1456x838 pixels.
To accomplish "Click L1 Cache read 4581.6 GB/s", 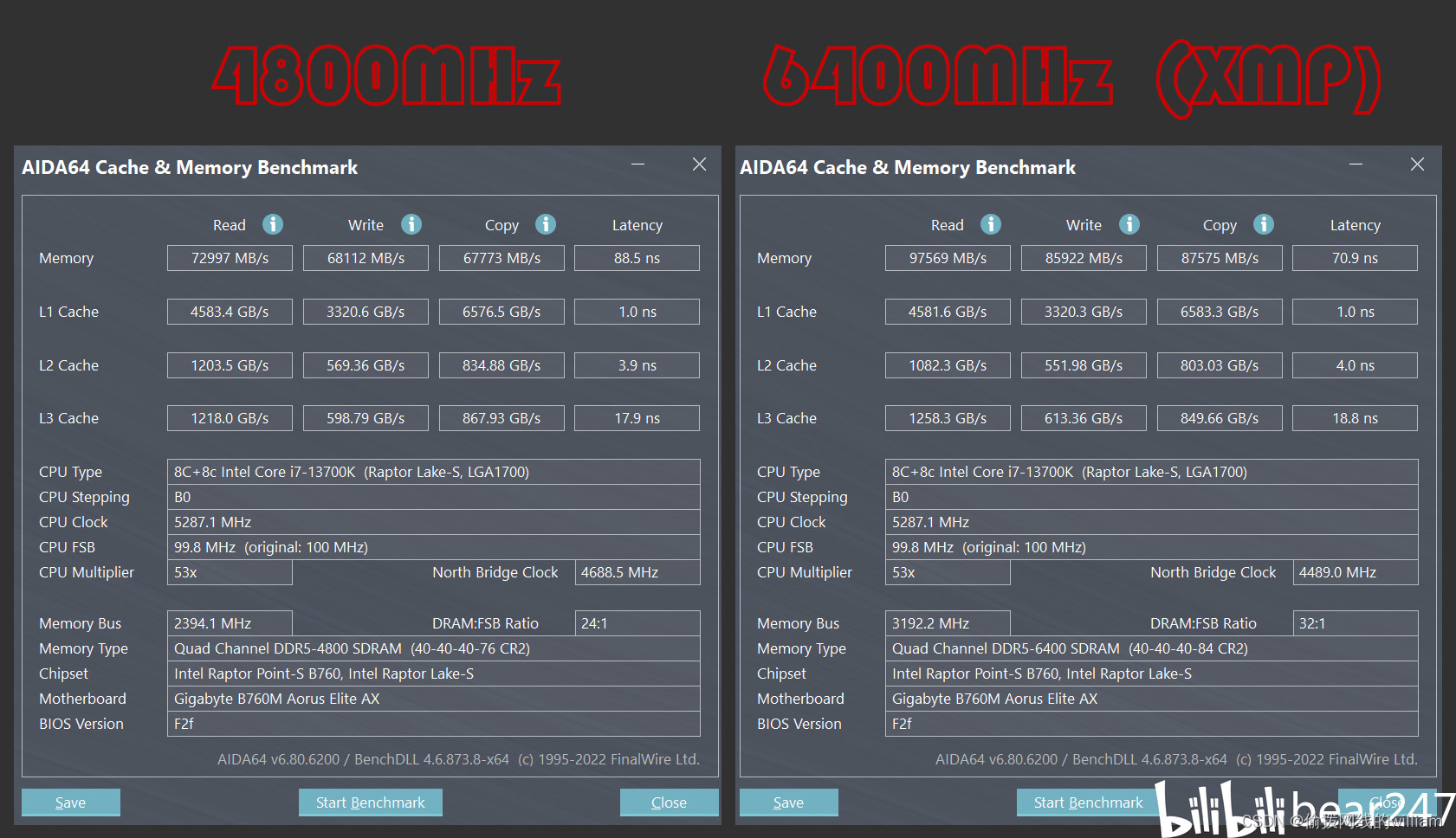I will (x=948, y=312).
